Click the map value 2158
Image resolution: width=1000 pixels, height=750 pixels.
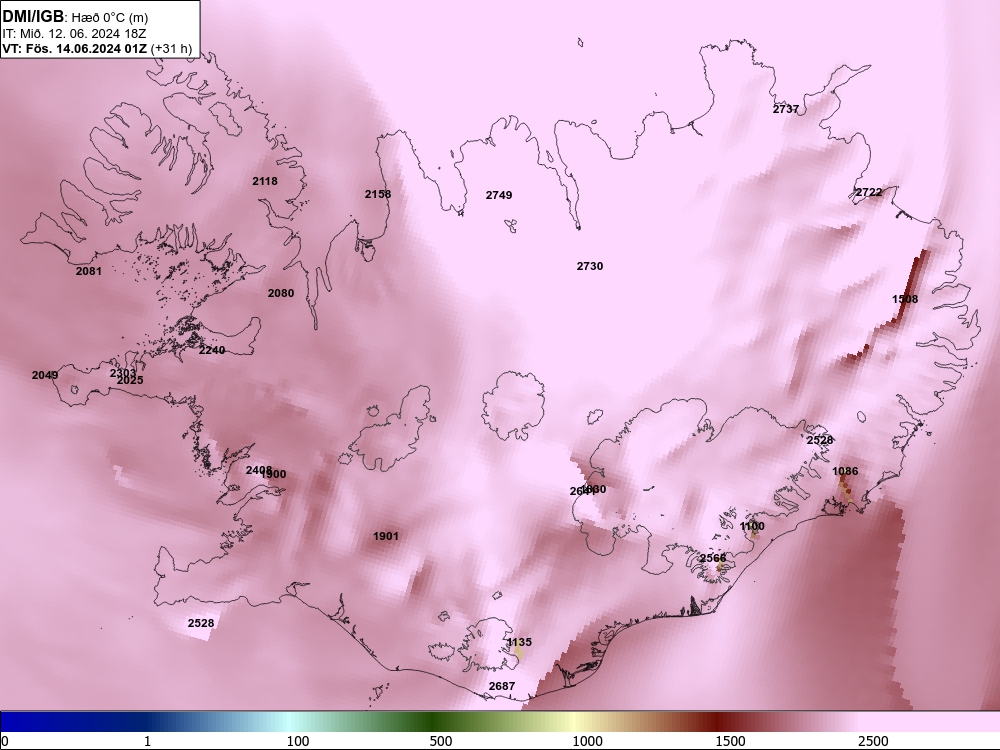378,194
